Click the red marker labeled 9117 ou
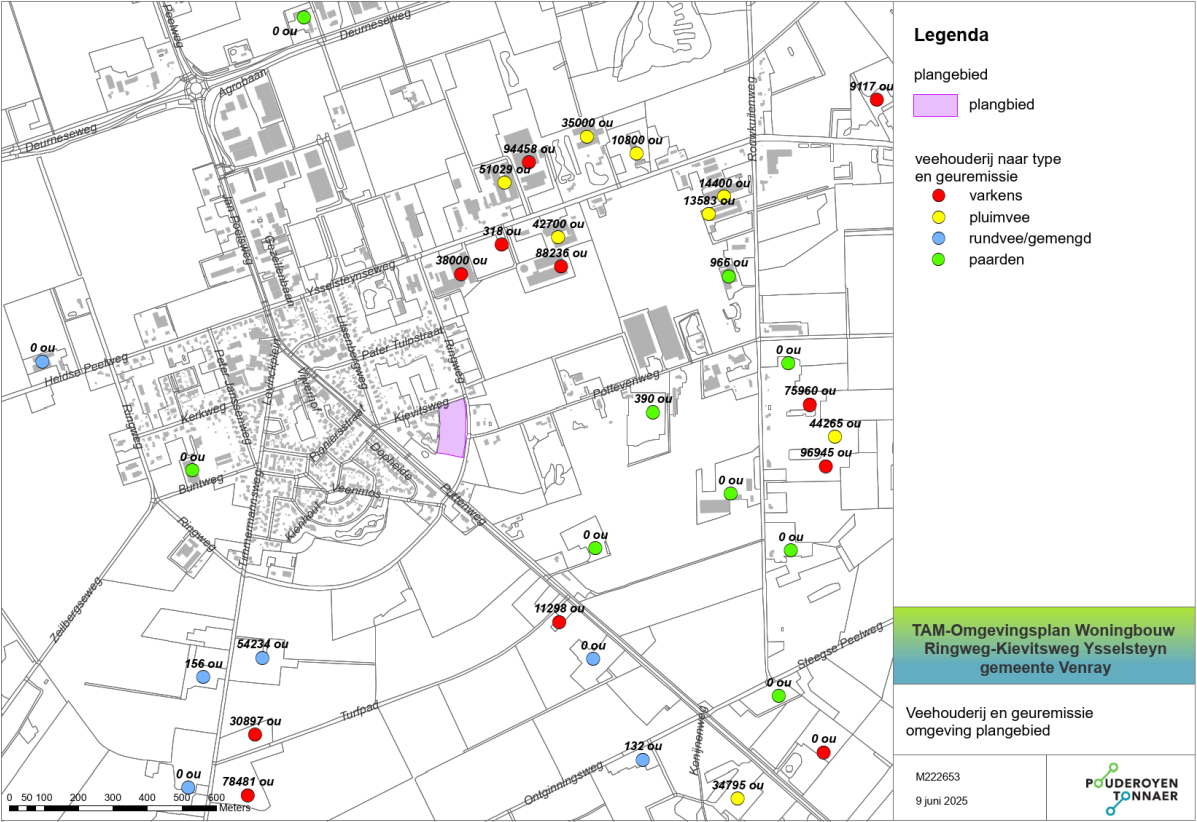1197x822 pixels. pyautogui.click(x=876, y=99)
